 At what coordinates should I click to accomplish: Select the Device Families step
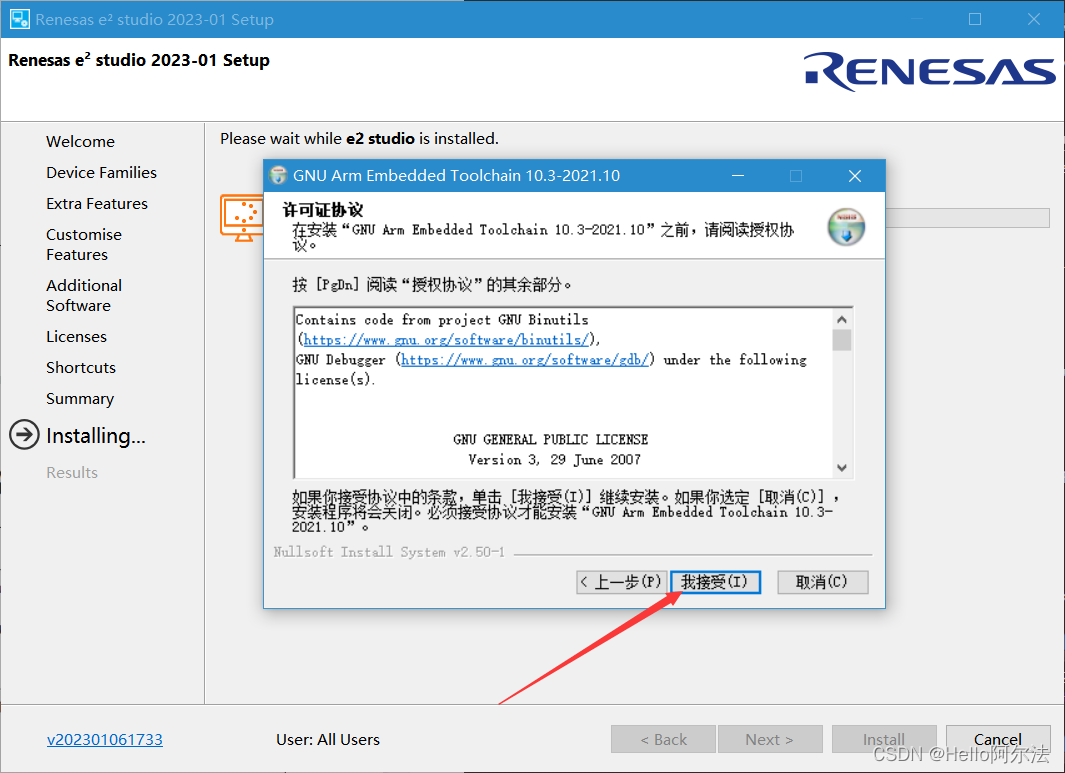tap(101, 173)
